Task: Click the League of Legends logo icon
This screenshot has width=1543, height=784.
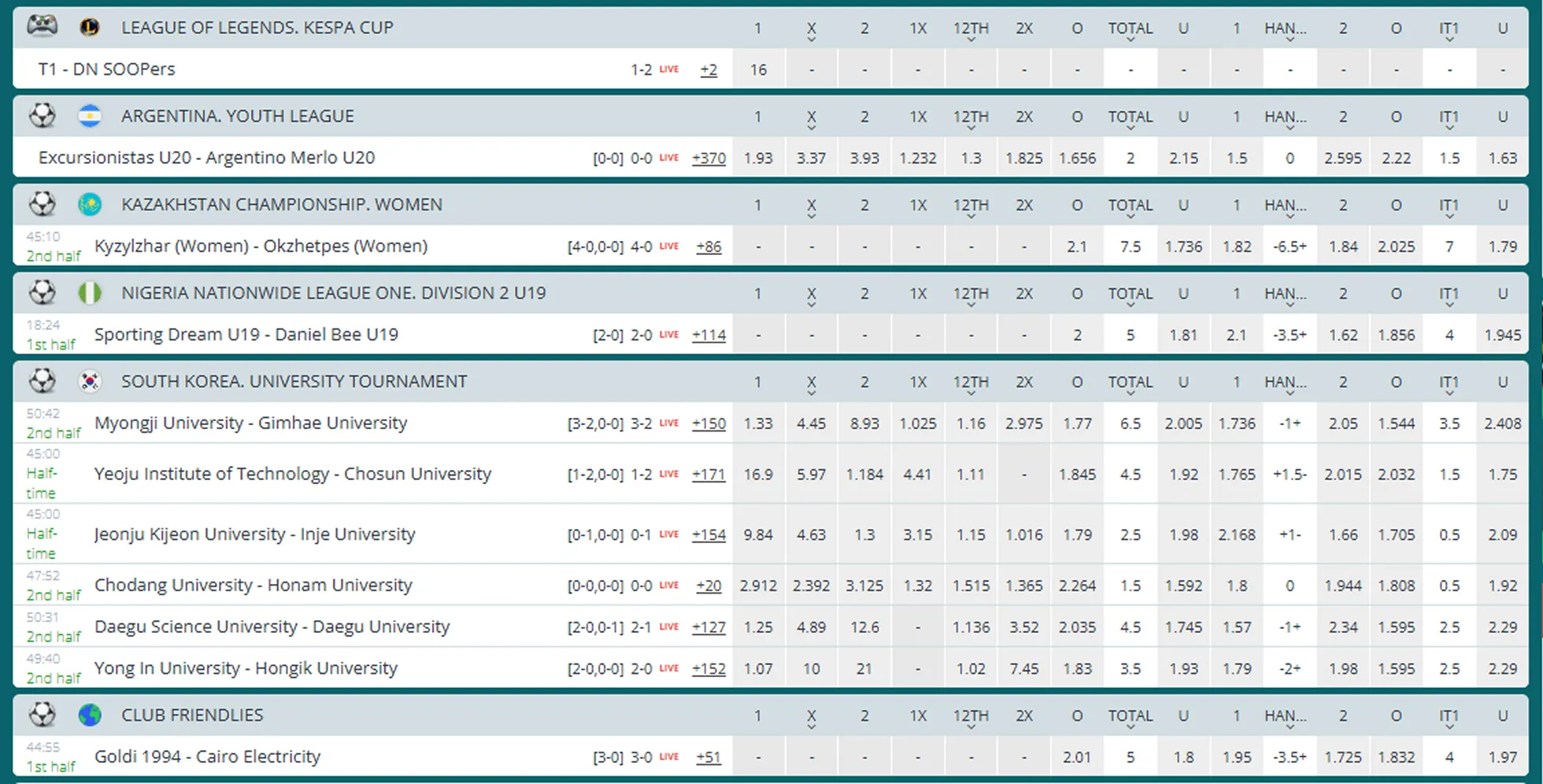Action: click(x=91, y=28)
